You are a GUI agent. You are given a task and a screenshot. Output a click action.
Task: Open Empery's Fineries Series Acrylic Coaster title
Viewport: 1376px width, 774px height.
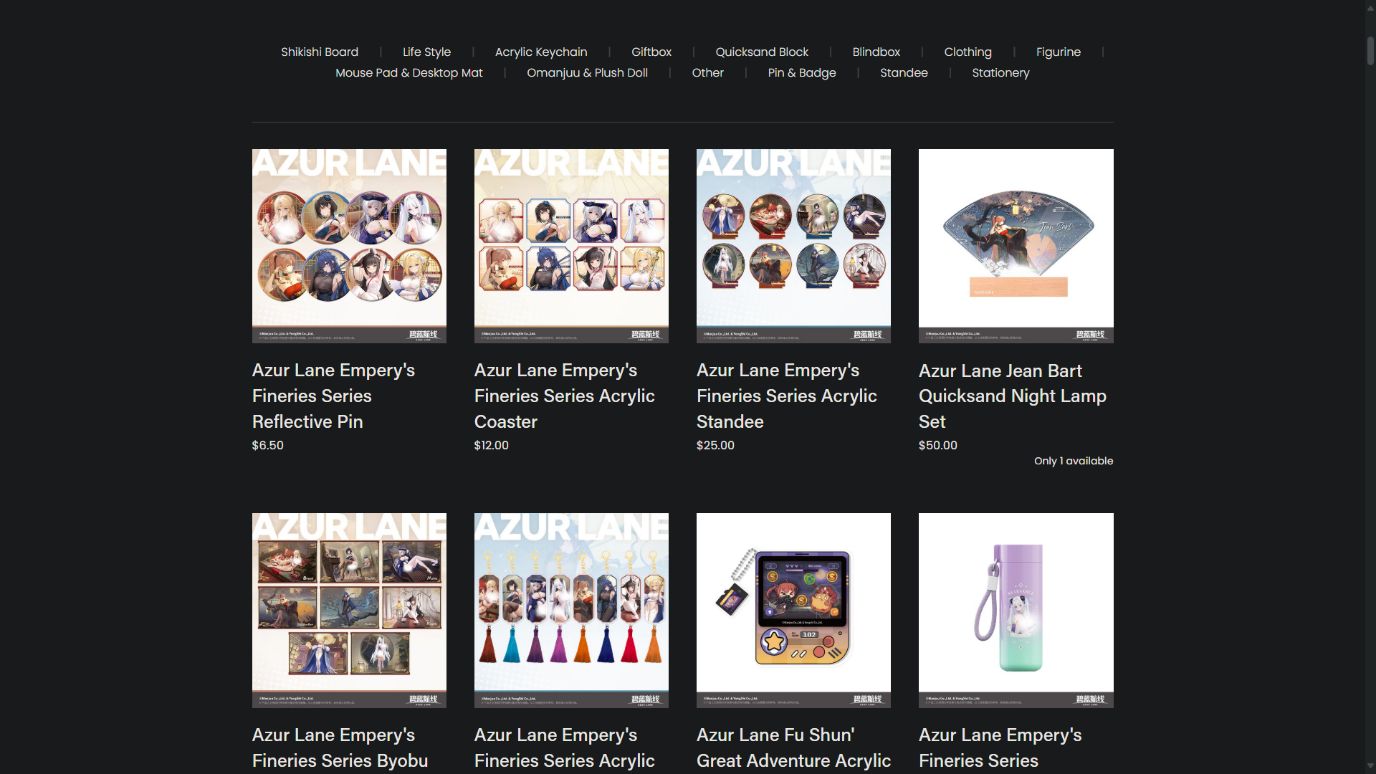point(565,396)
